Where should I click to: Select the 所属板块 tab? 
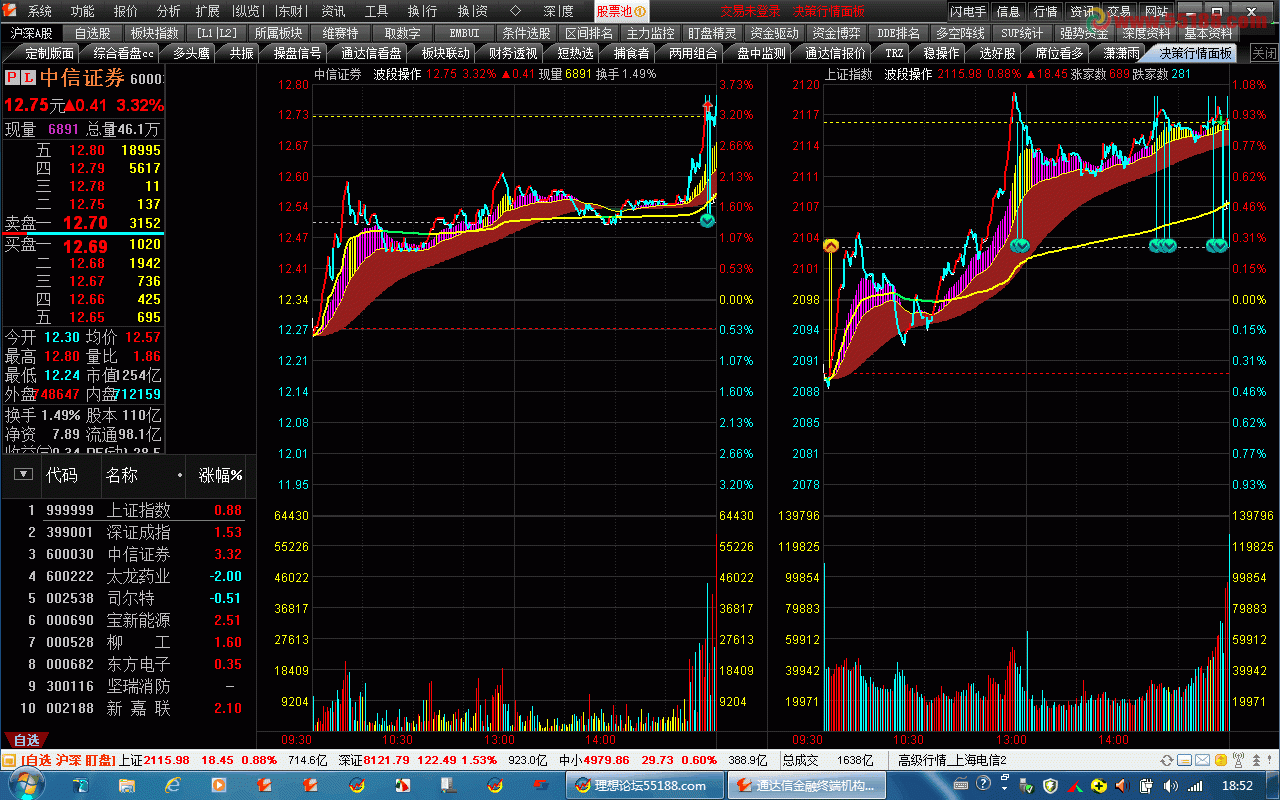click(x=278, y=33)
